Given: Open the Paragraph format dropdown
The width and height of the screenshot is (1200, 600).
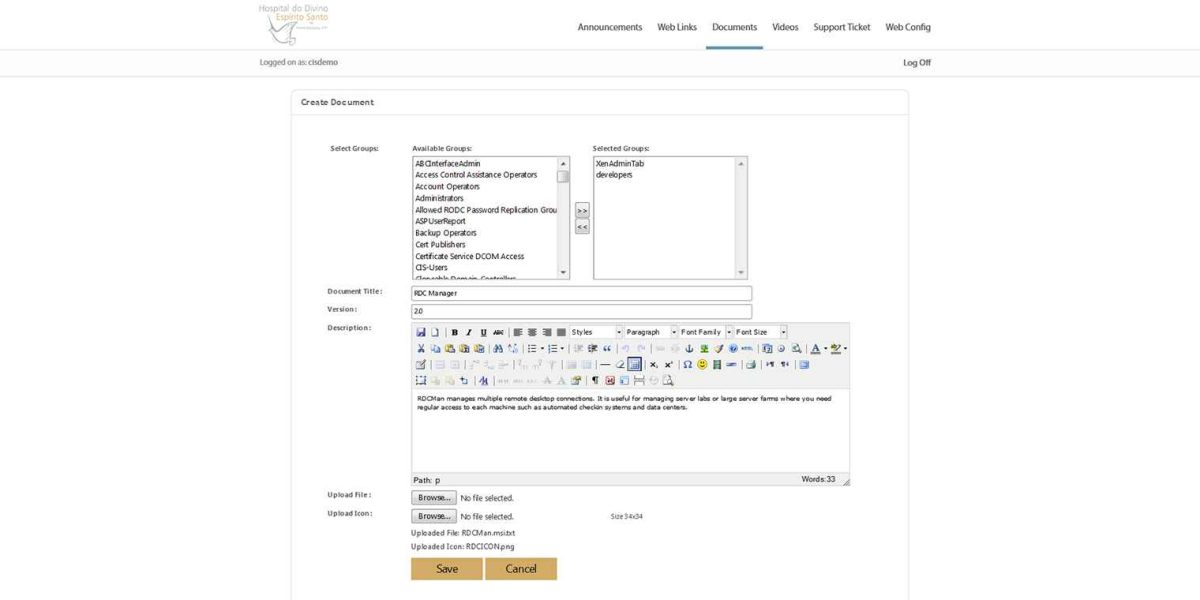Looking at the screenshot, I should pos(650,331).
